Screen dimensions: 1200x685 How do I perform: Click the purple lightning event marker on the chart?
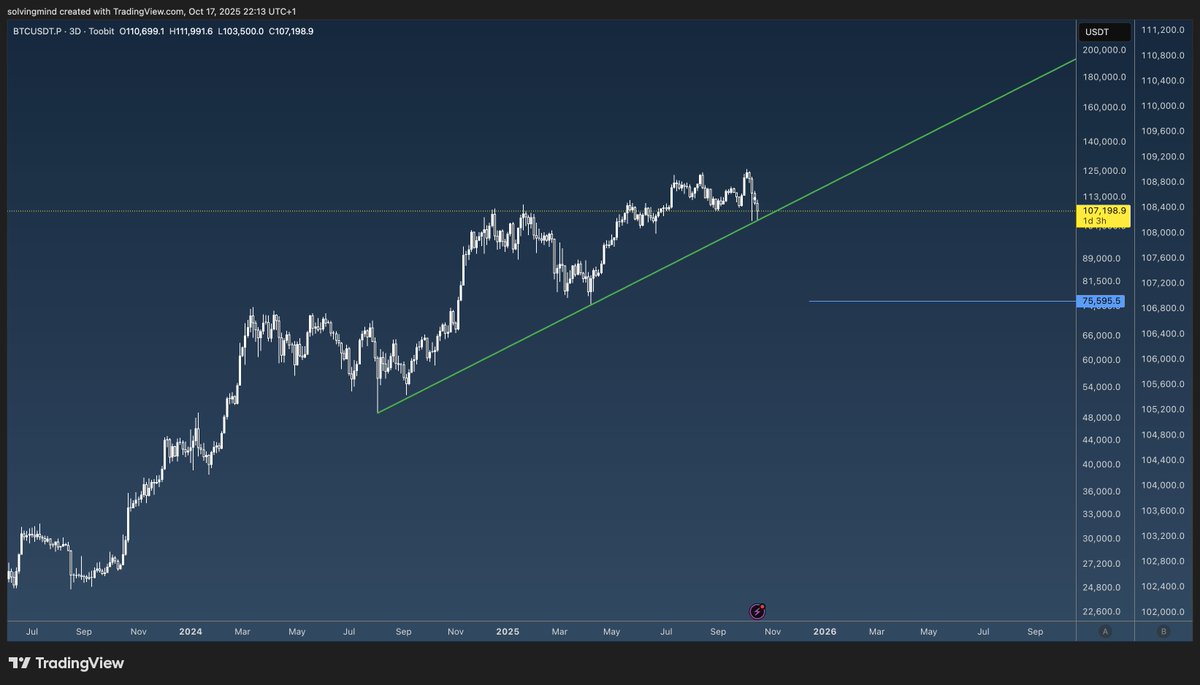coord(757,611)
